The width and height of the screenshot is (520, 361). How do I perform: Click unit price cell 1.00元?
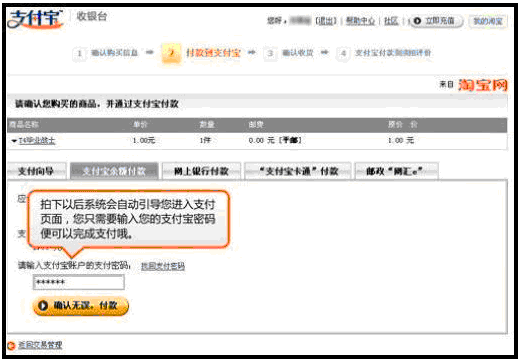pyautogui.click(x=144, y=140)
